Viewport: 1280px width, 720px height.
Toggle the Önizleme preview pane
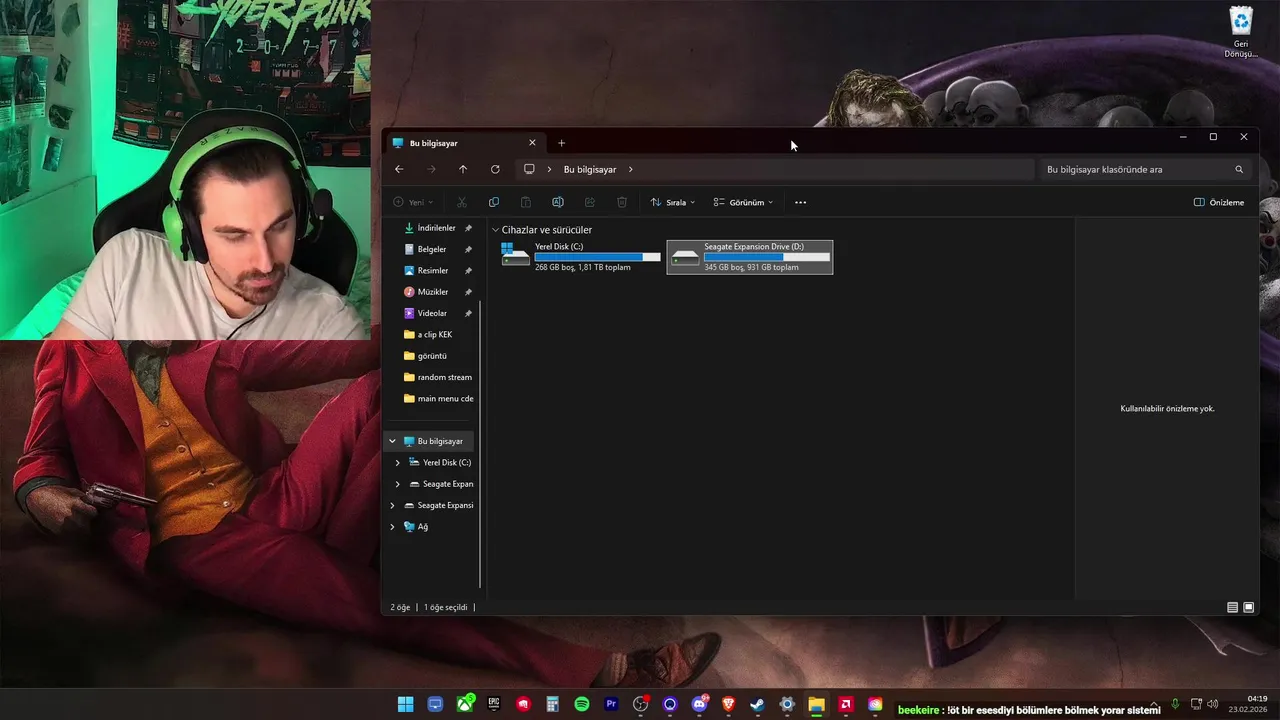[x=1219, y=202]
